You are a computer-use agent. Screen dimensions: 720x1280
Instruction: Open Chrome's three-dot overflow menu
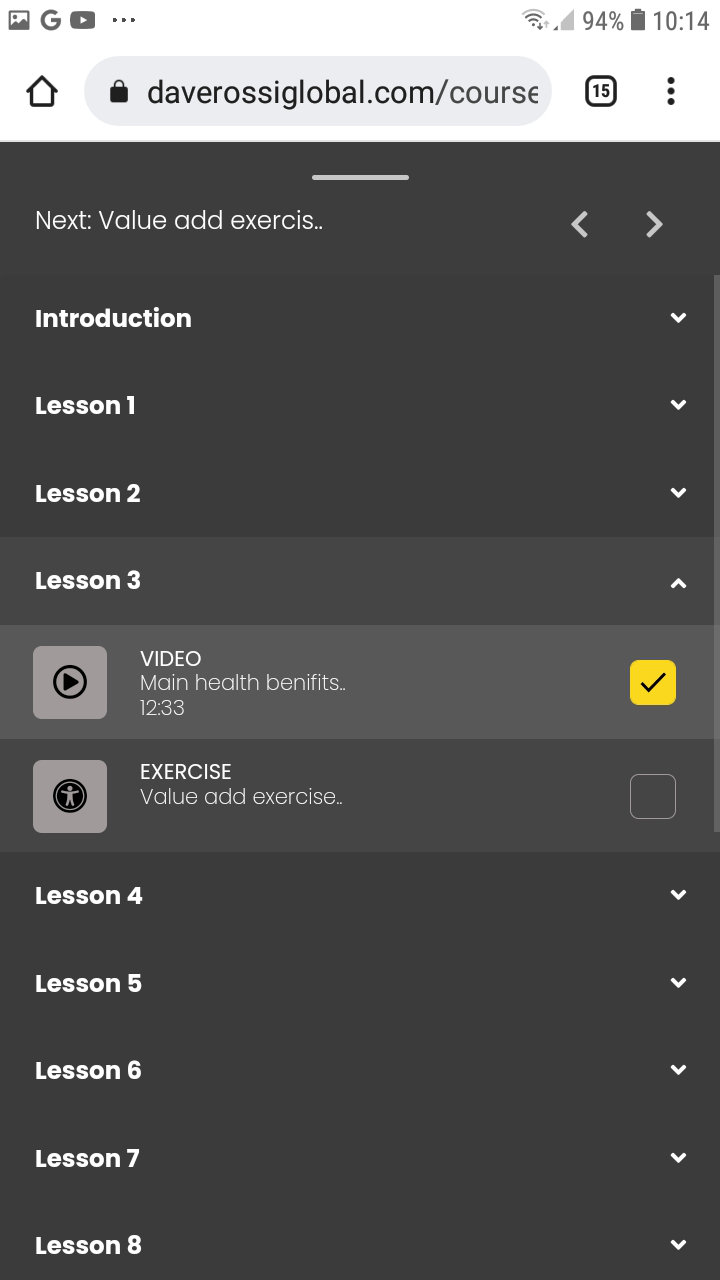[670, 92]
